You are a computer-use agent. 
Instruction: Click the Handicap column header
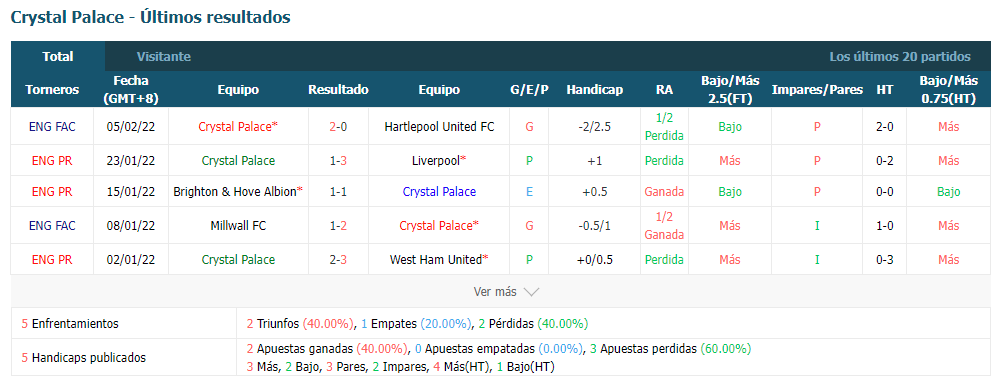point(594,90)
